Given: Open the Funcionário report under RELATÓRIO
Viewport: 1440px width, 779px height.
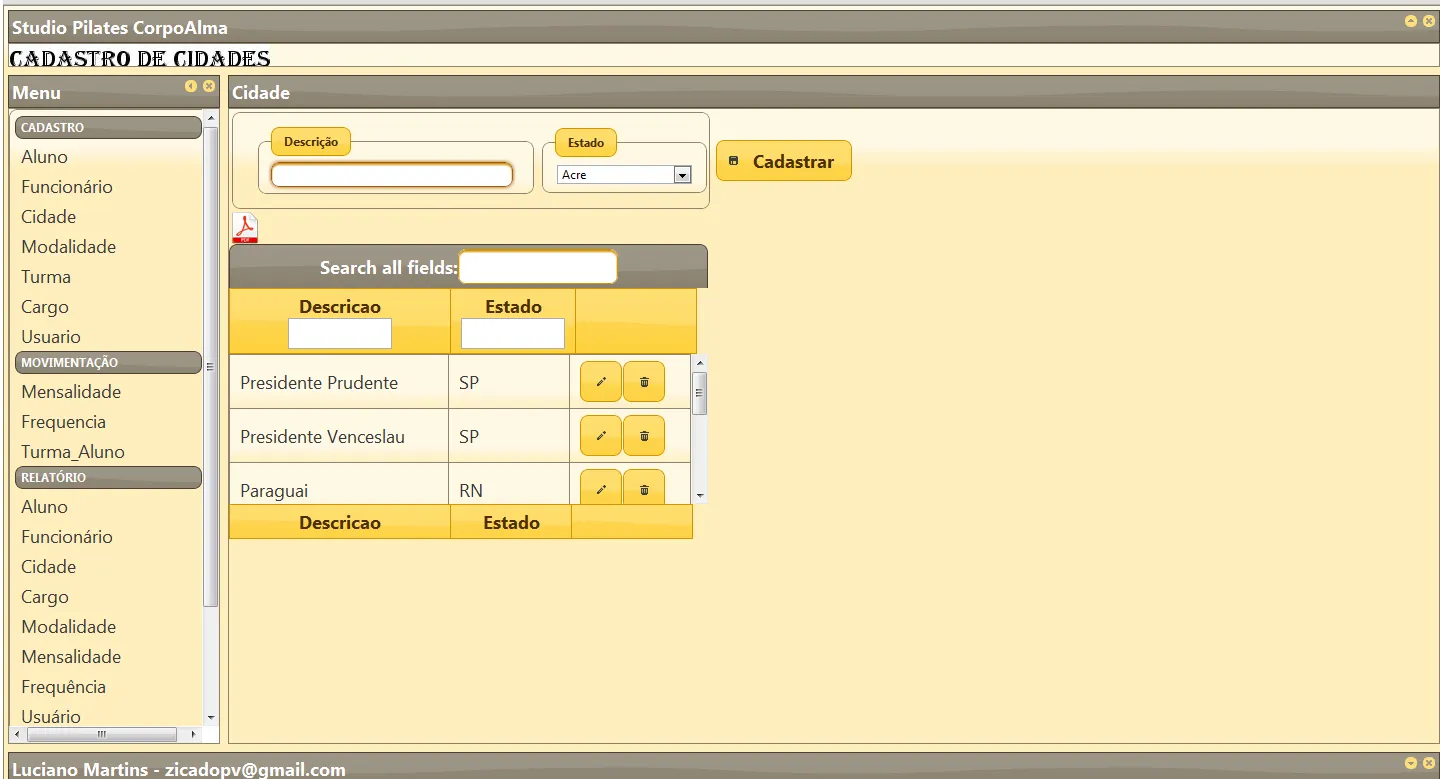Looking at the screenshot, I should (x=67, y=537).
